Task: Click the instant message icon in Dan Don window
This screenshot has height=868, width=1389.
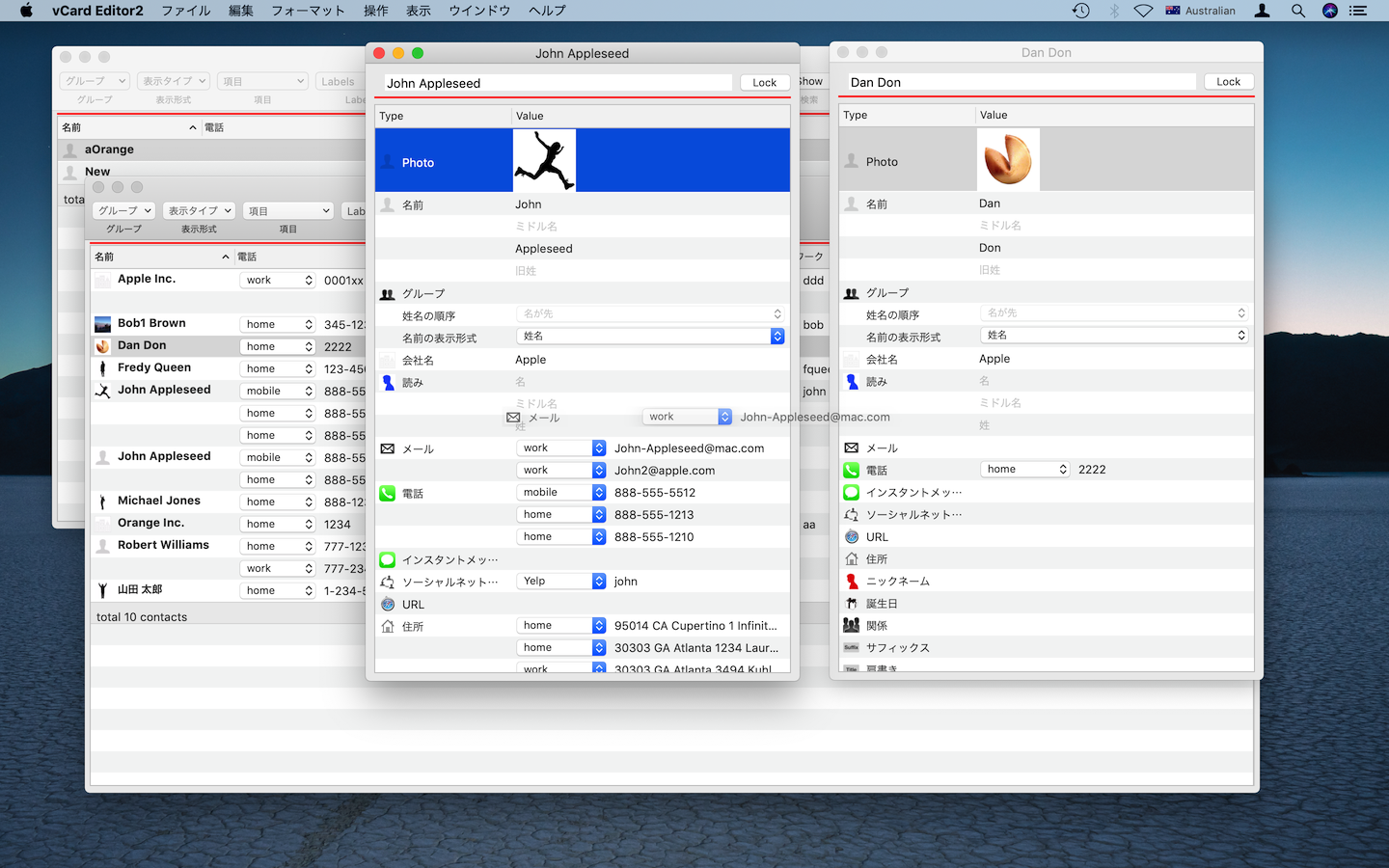Action: pyautogui.click(x=851, y=492)
